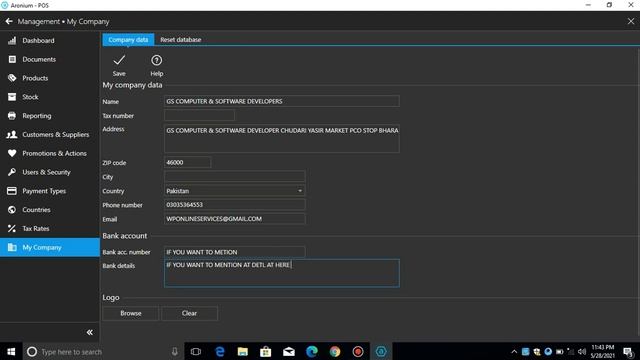
Task: Click into the Tax number field
Action: click(199, 116)
